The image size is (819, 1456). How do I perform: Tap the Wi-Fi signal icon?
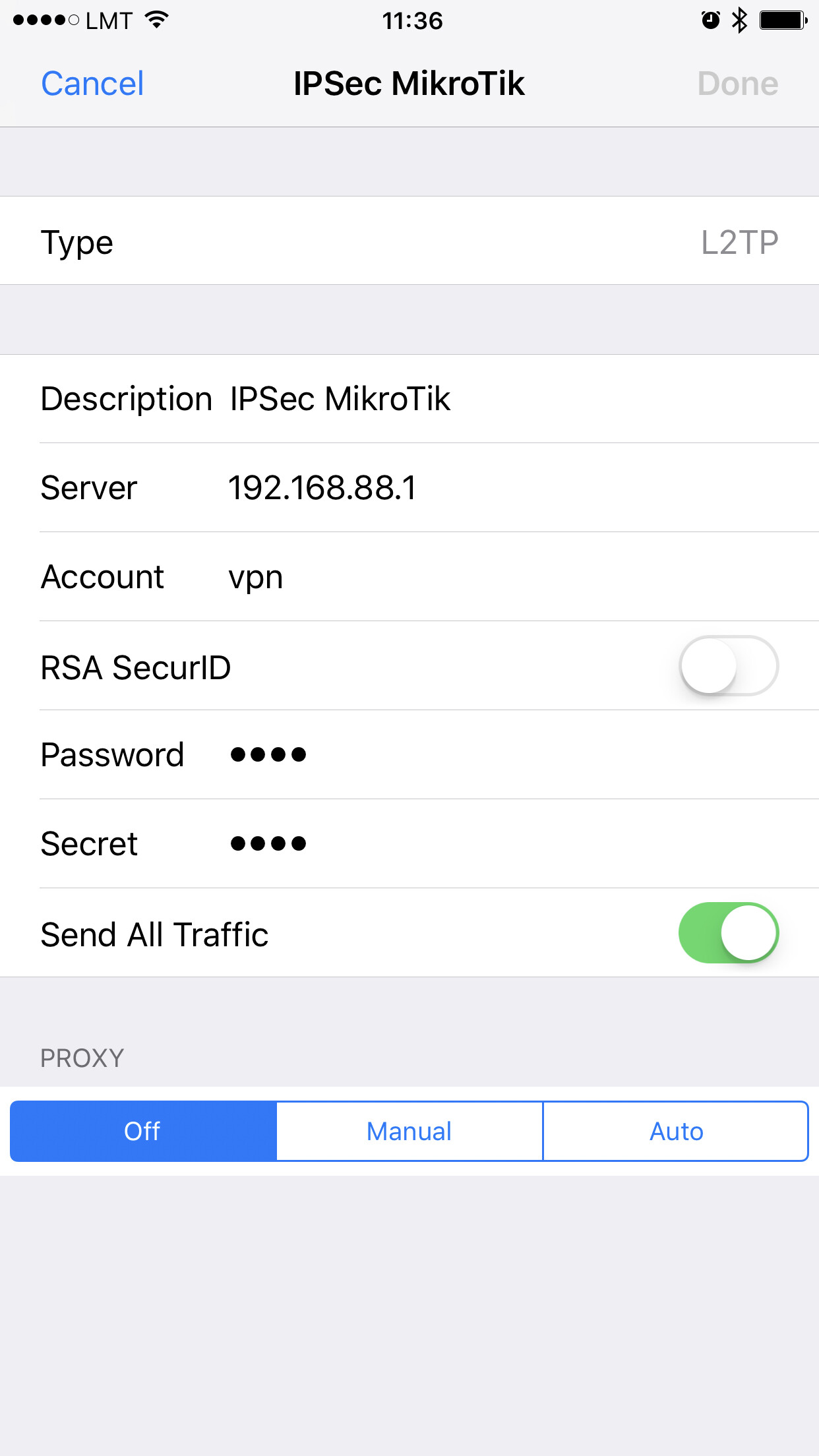(x=157, y=20)
